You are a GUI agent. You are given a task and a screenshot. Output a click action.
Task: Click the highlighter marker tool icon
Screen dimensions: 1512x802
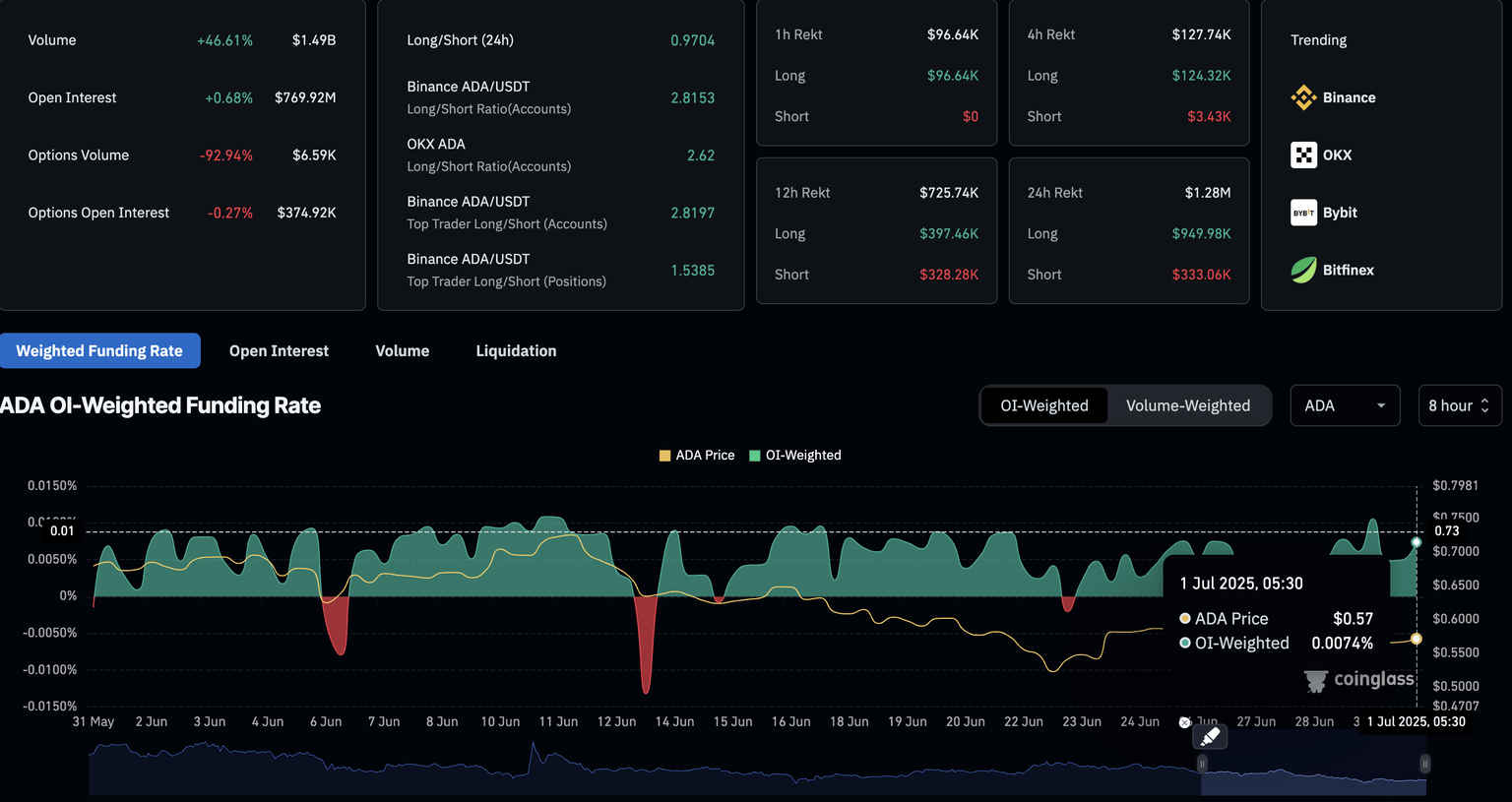pyautogui.click(x=1210, y=736)
